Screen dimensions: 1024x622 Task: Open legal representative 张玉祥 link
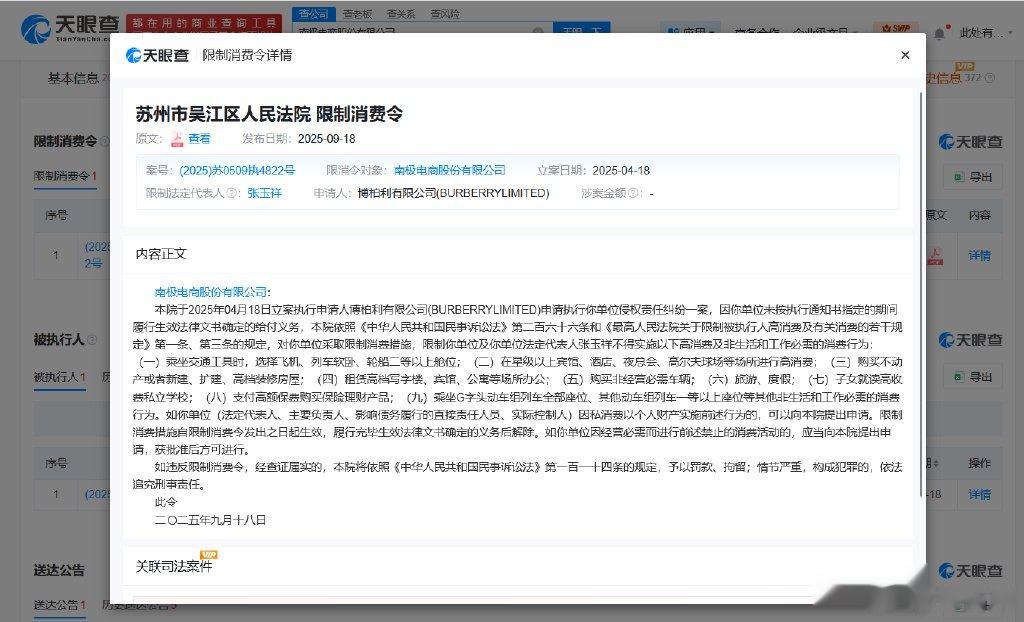click(x=264, y=193)
